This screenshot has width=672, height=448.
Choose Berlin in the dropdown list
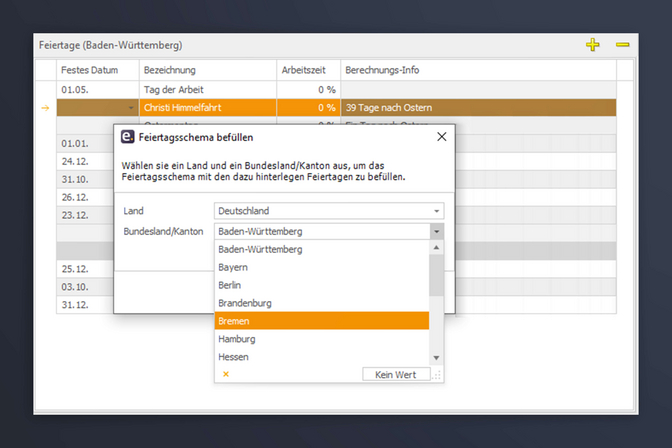pyautogui.click(x=321, y=286)
